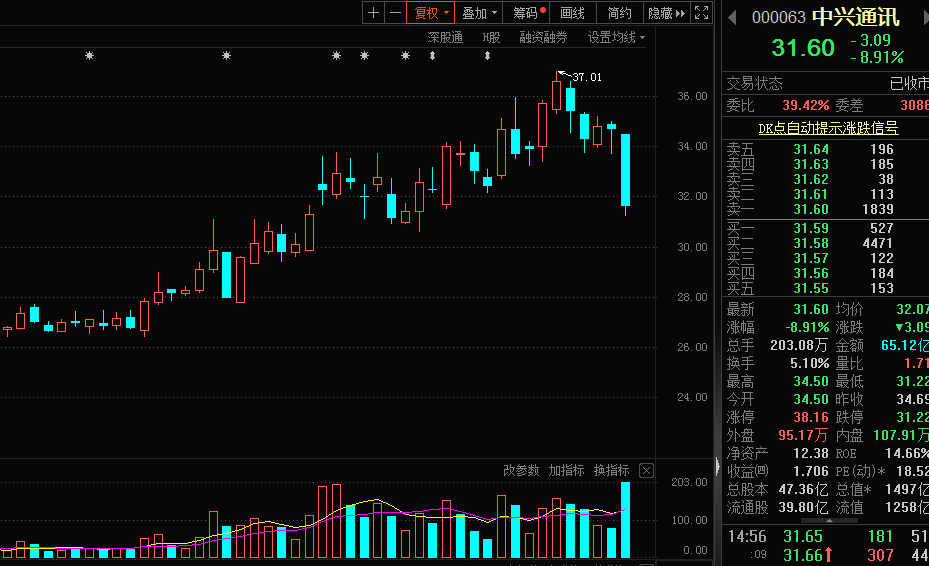This screenshot has height=566, width=929.
Task: Select the 买四 row at 31.56
Action: point(827,273)
